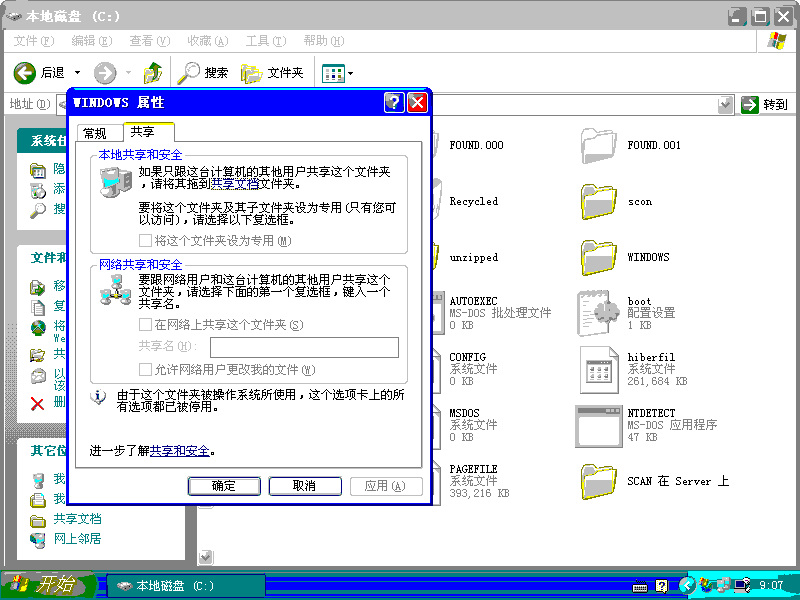Select the WINDOWS folder icon in file list
The height and width of the screenshot is (600, 800).
click(x=598, y=258)
